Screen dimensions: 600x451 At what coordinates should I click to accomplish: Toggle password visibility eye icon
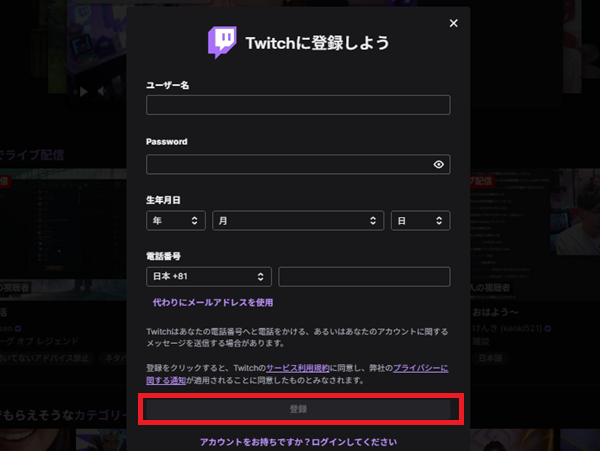(x=439, y=164)
